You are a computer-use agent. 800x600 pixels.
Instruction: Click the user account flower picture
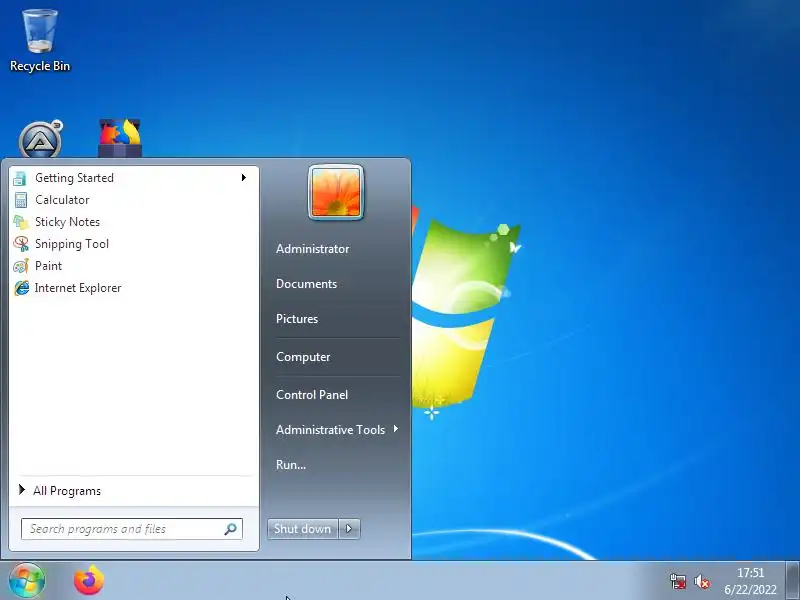pos(336,192)
